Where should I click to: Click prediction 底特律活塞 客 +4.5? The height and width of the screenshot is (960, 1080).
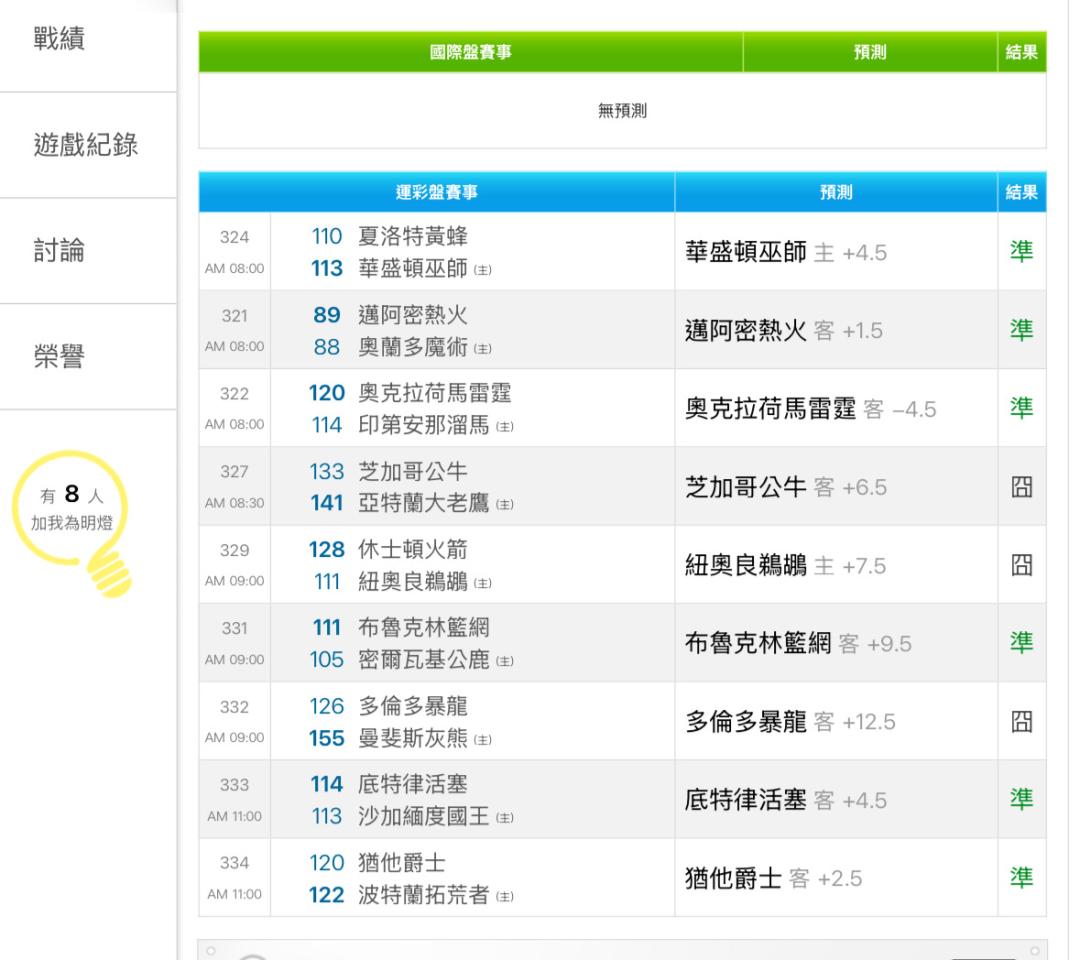tap(786, 800)
